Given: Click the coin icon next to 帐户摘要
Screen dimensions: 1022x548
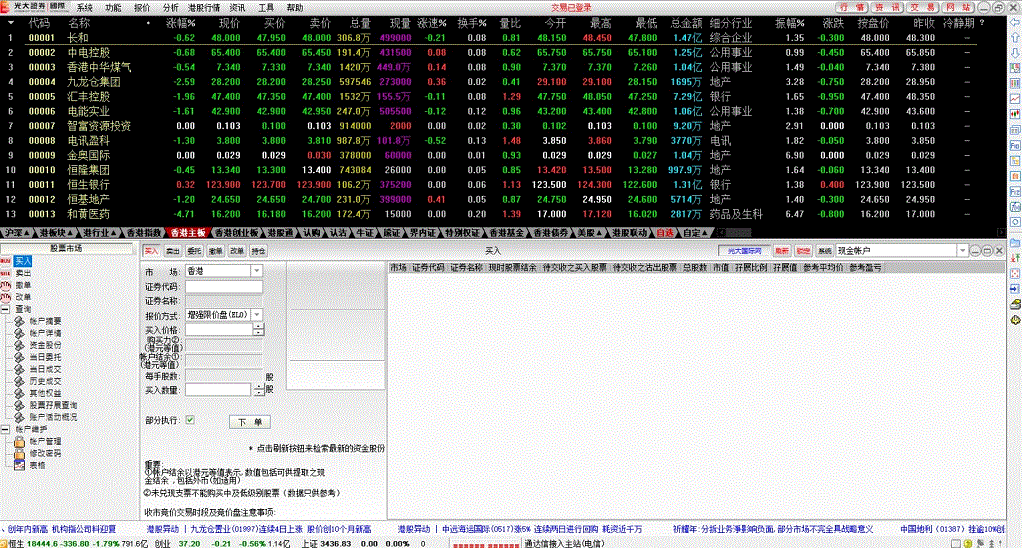Looking at the screenshot, I should pyautogui.click(x=20, y=321).
